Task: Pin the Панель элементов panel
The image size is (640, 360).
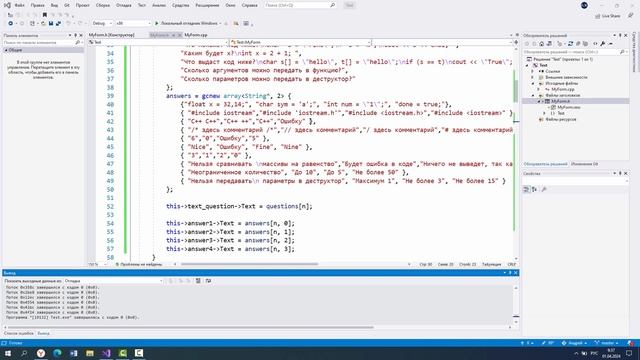Action: click(75, 36)
